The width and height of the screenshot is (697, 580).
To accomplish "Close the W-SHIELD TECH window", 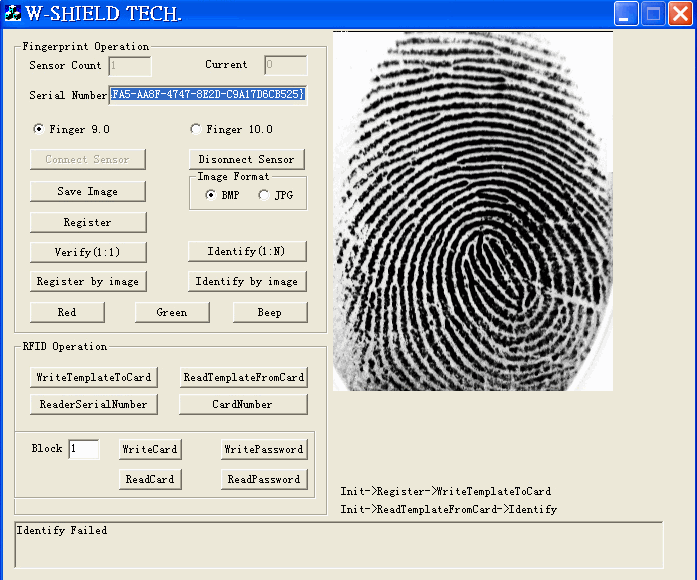I will 681,13.
